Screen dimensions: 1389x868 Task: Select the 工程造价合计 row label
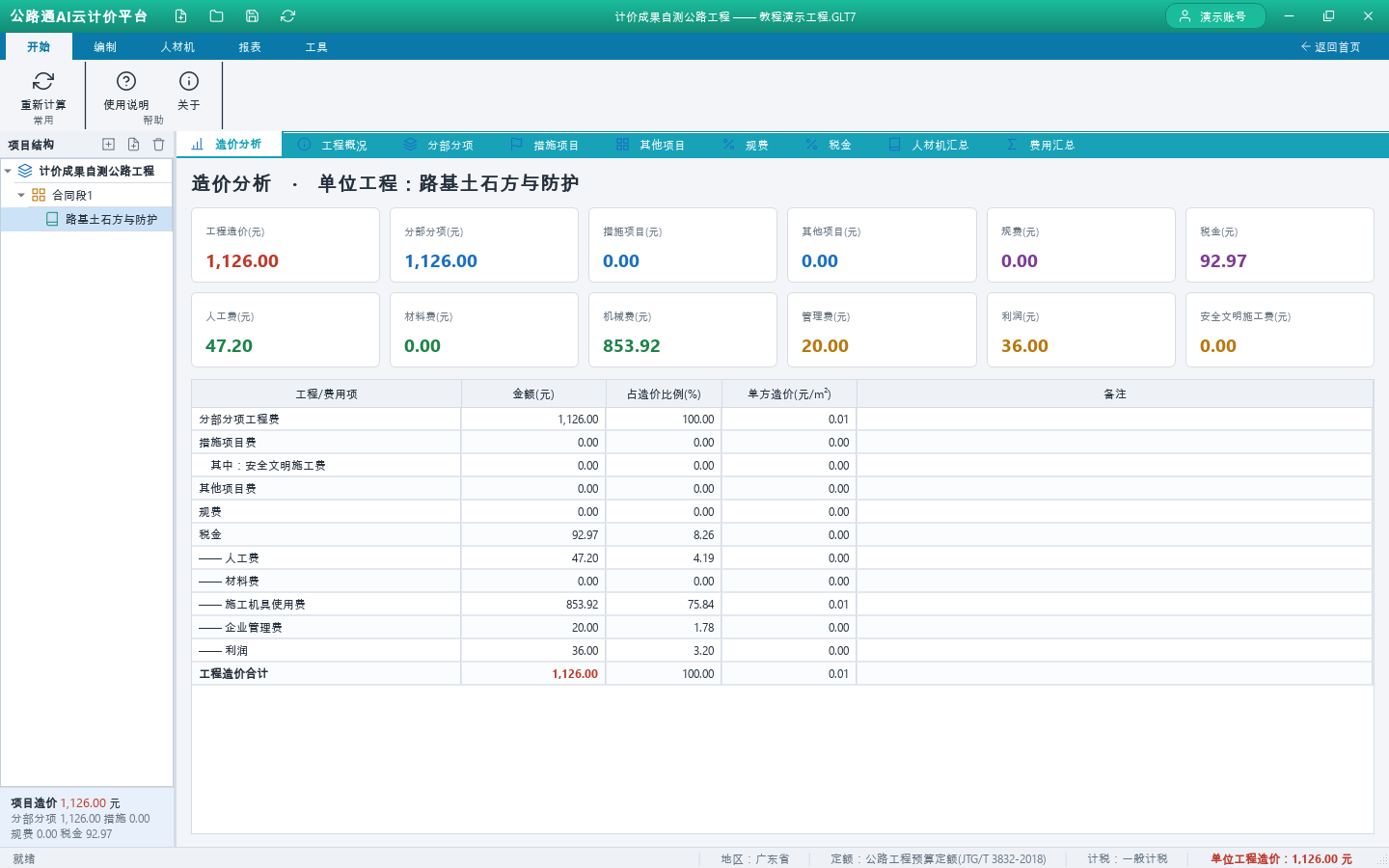[233, 674]
